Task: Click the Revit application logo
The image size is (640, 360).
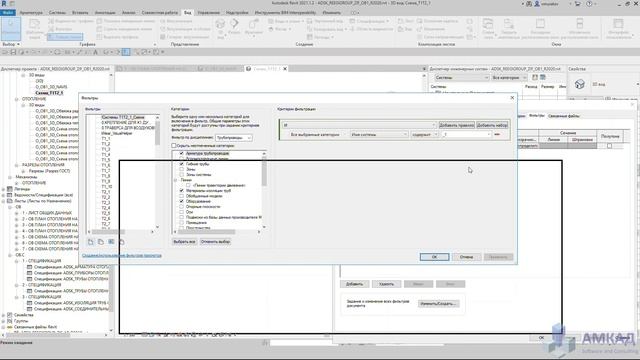Action: click(x=4, y=3)
